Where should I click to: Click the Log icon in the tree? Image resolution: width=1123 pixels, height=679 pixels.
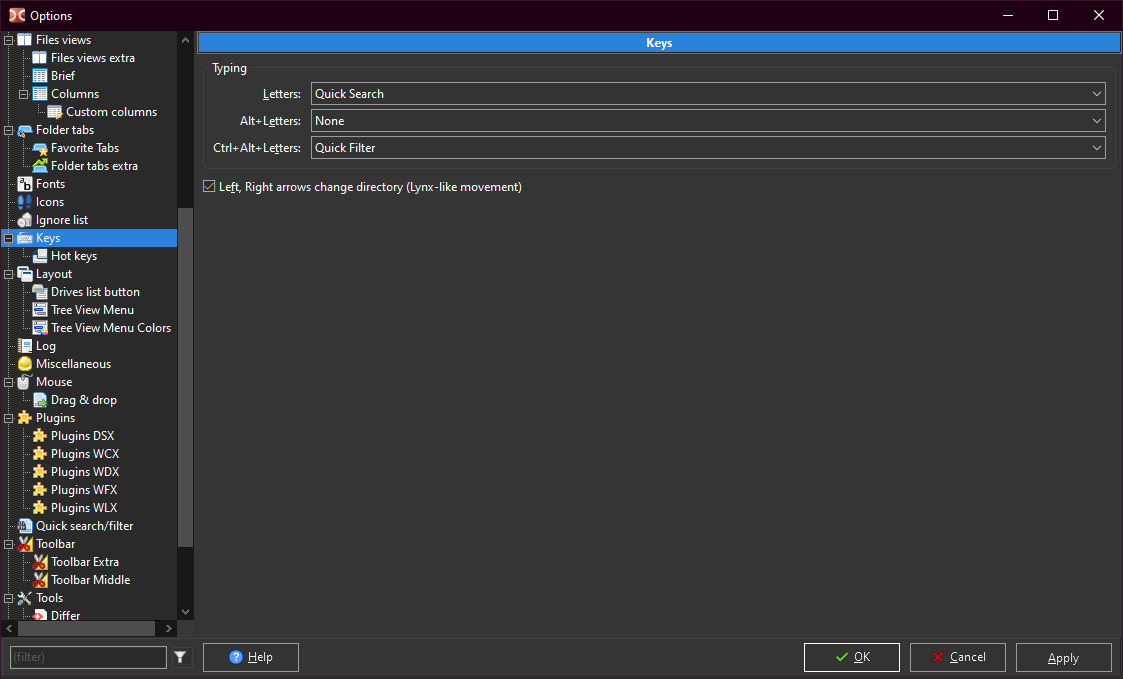click(25, 346)
